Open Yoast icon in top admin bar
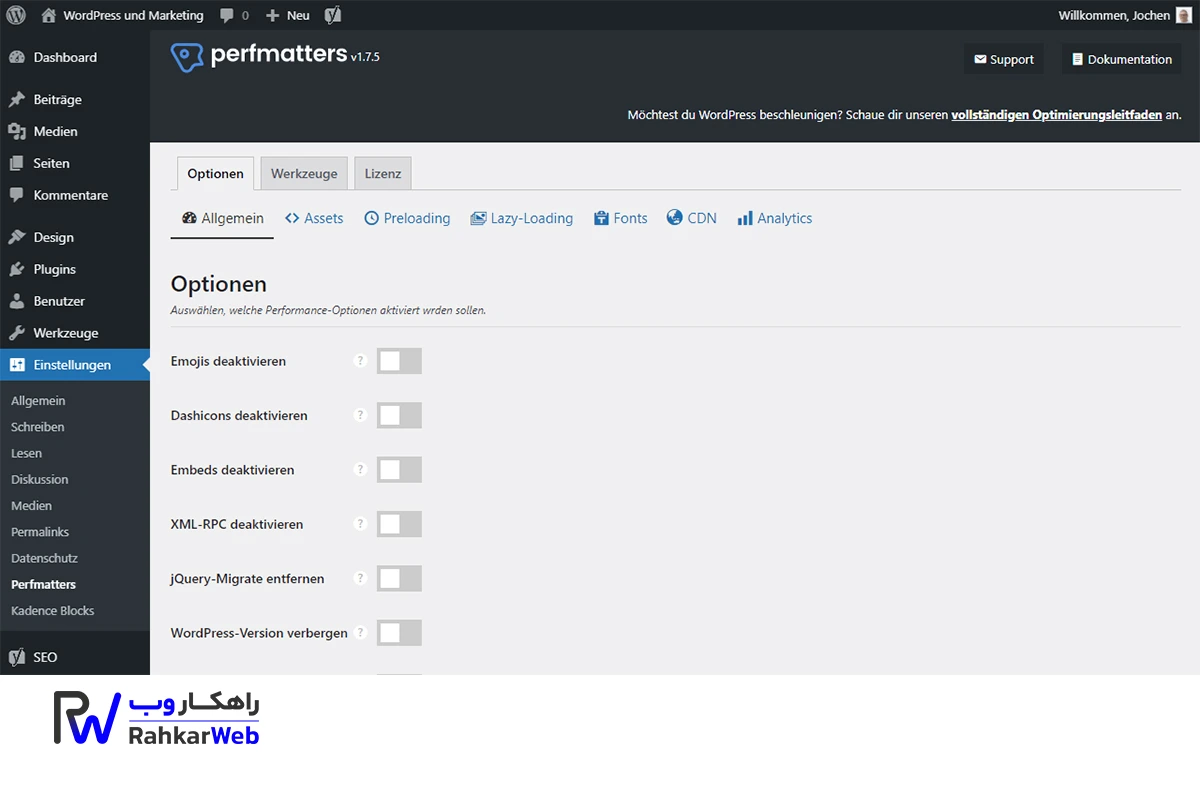This screenshot has width=1200, height=800. pos(333,15)
